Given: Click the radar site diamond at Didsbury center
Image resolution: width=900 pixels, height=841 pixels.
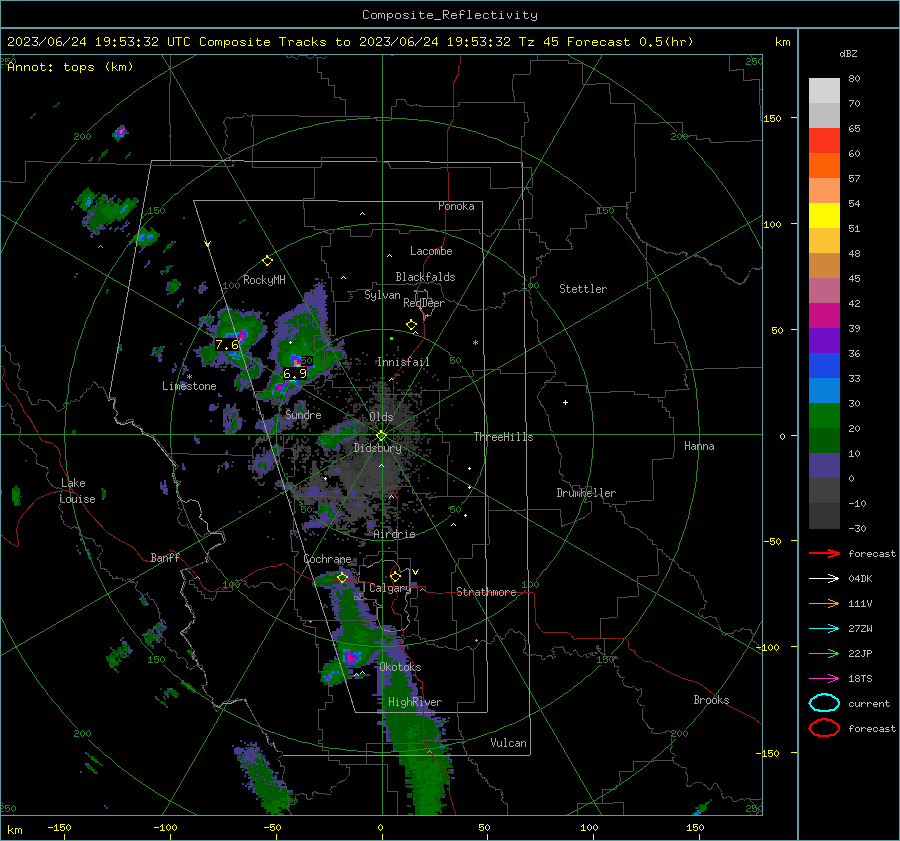Looking at the screenshot, I should tap(381, 435).
